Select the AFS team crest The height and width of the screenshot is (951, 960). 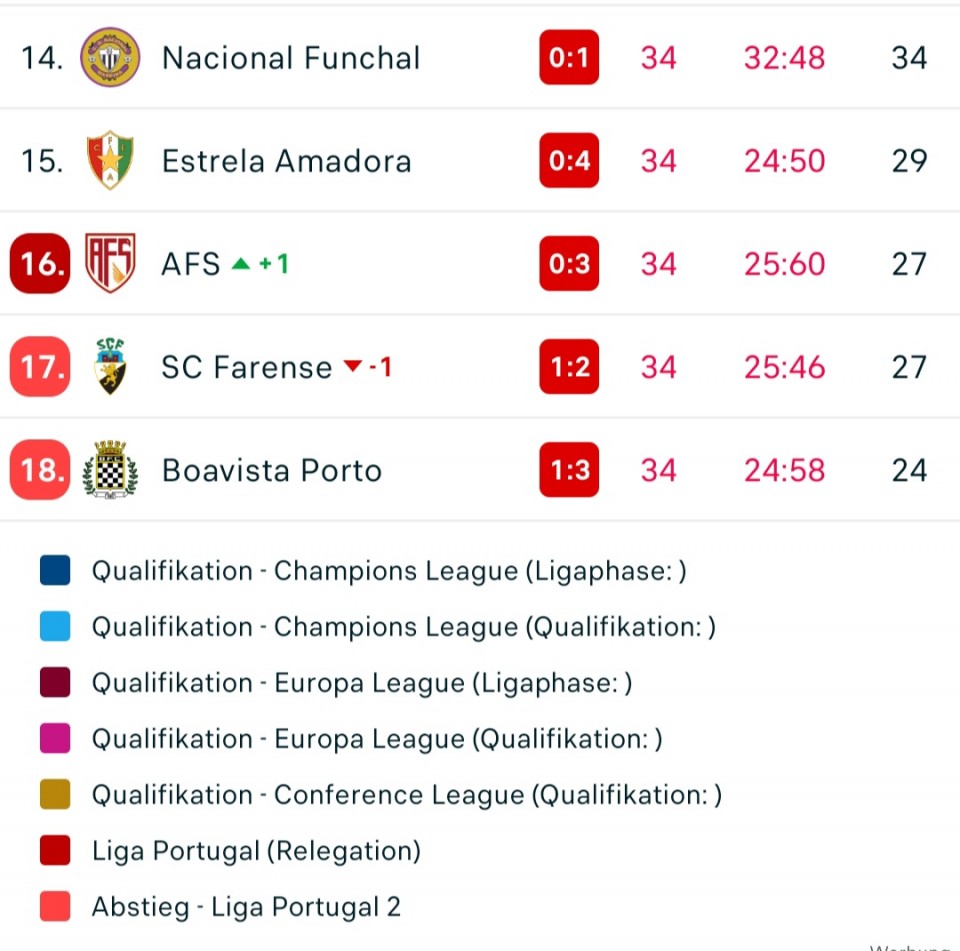click(x=110, y=263)
